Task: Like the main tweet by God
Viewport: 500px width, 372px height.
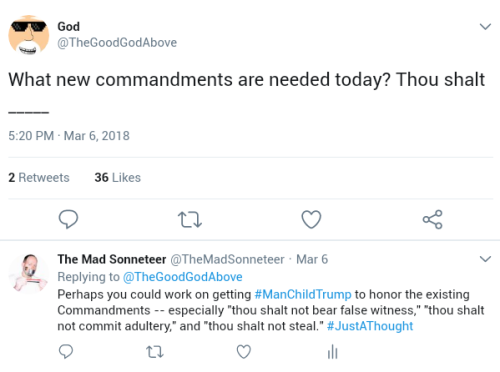Action: click(x=311, y=219)
